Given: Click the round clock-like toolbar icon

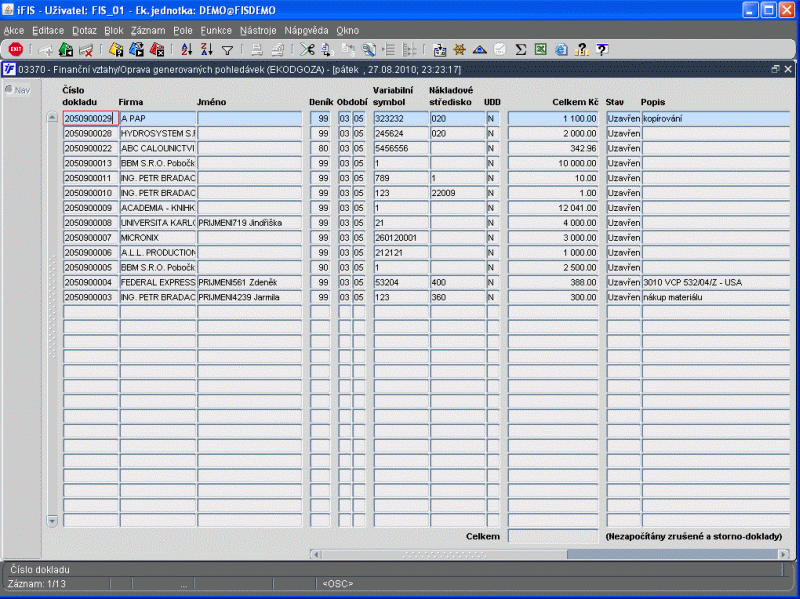Looking at the screenshot, I should tap(500, 49).
